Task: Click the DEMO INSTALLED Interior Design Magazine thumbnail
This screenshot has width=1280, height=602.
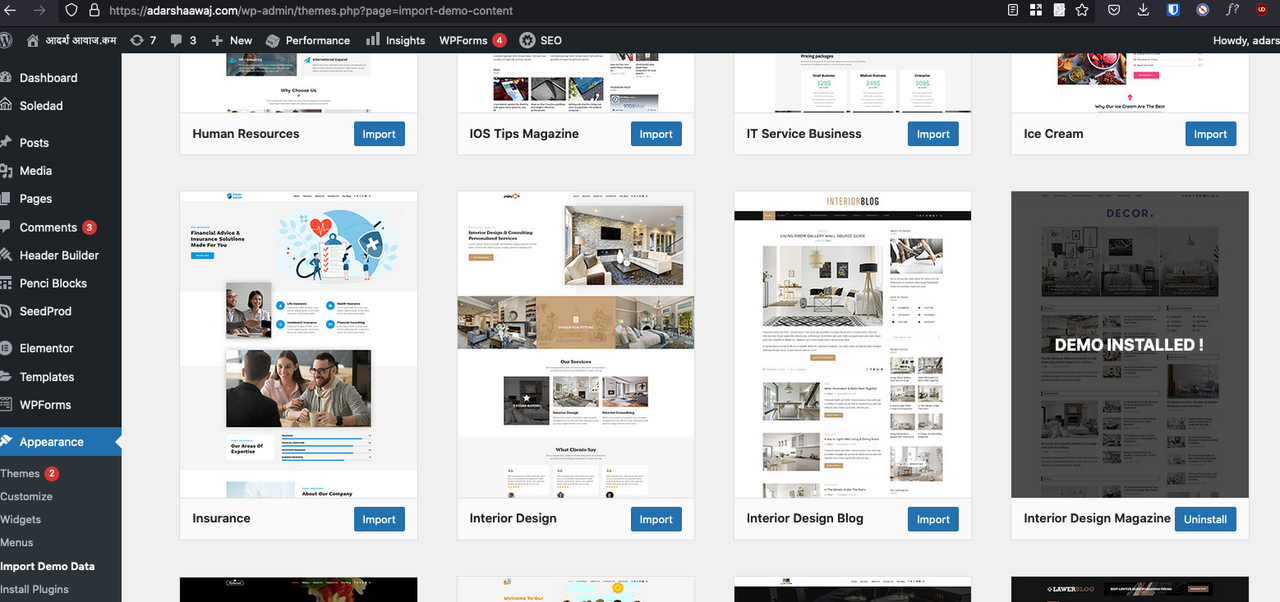Action: pyautogui.click(x=1129, y=345)
